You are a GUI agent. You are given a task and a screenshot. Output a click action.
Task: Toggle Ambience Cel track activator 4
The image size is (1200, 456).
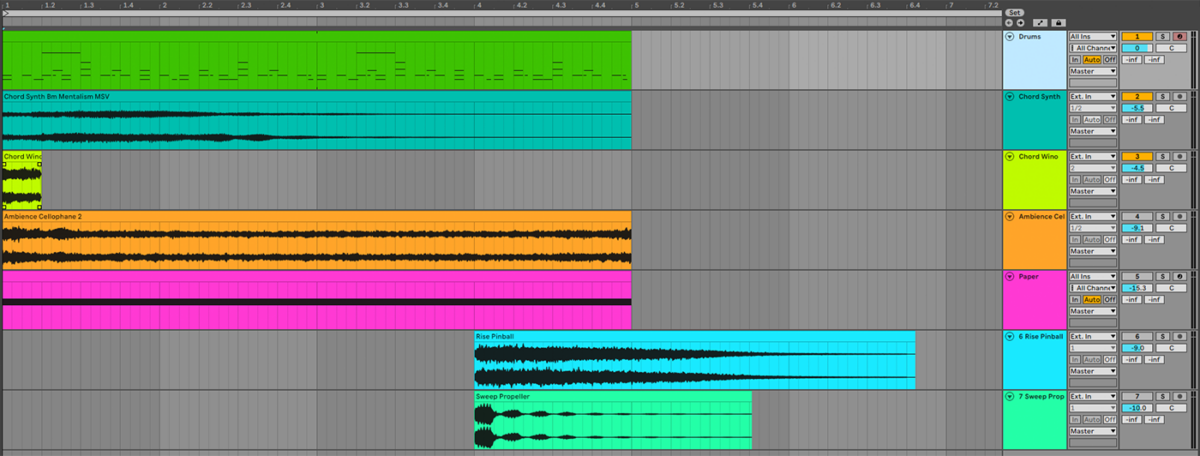click(1137, 216)
